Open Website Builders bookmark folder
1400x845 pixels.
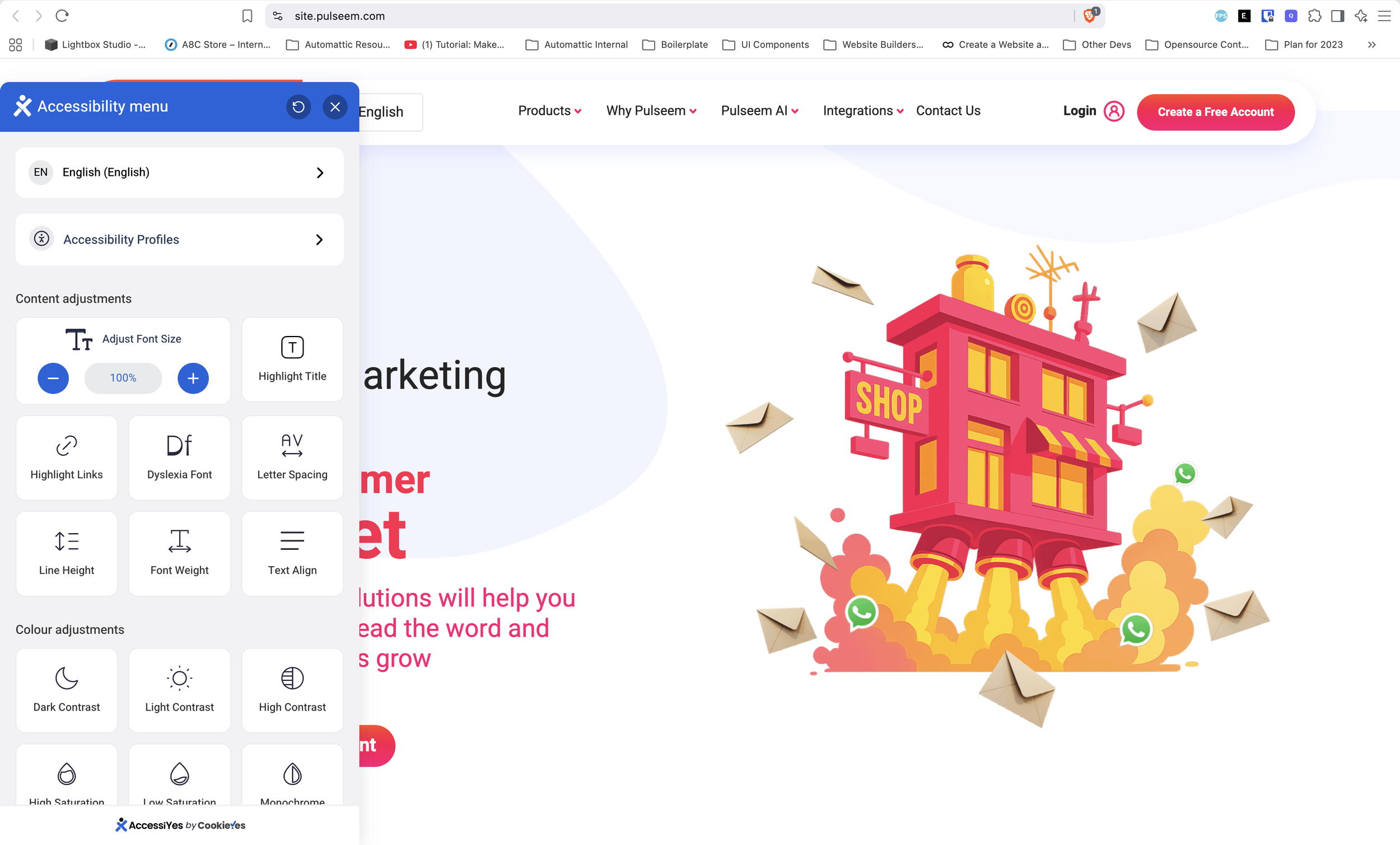(x=873, y=45)
